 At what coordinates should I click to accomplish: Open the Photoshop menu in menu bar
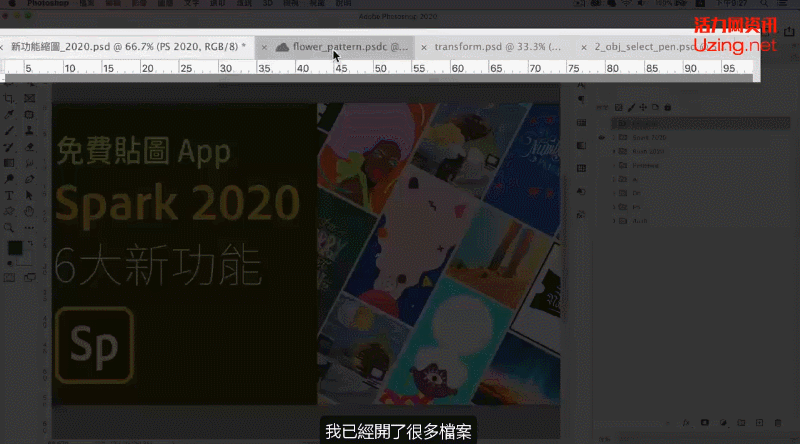tap(48, 3)
